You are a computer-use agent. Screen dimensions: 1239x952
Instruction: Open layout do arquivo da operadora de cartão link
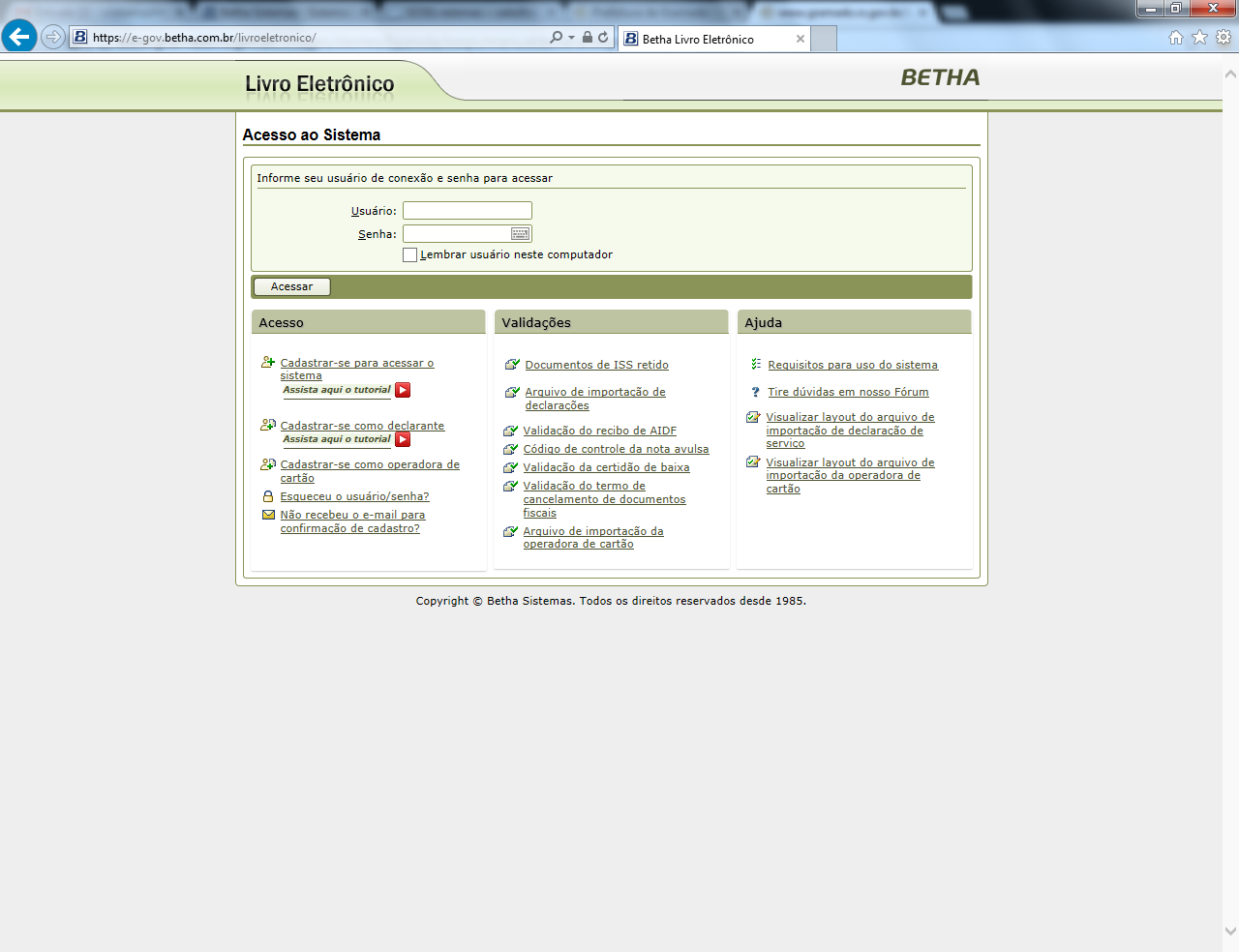(x=850, y=476)
